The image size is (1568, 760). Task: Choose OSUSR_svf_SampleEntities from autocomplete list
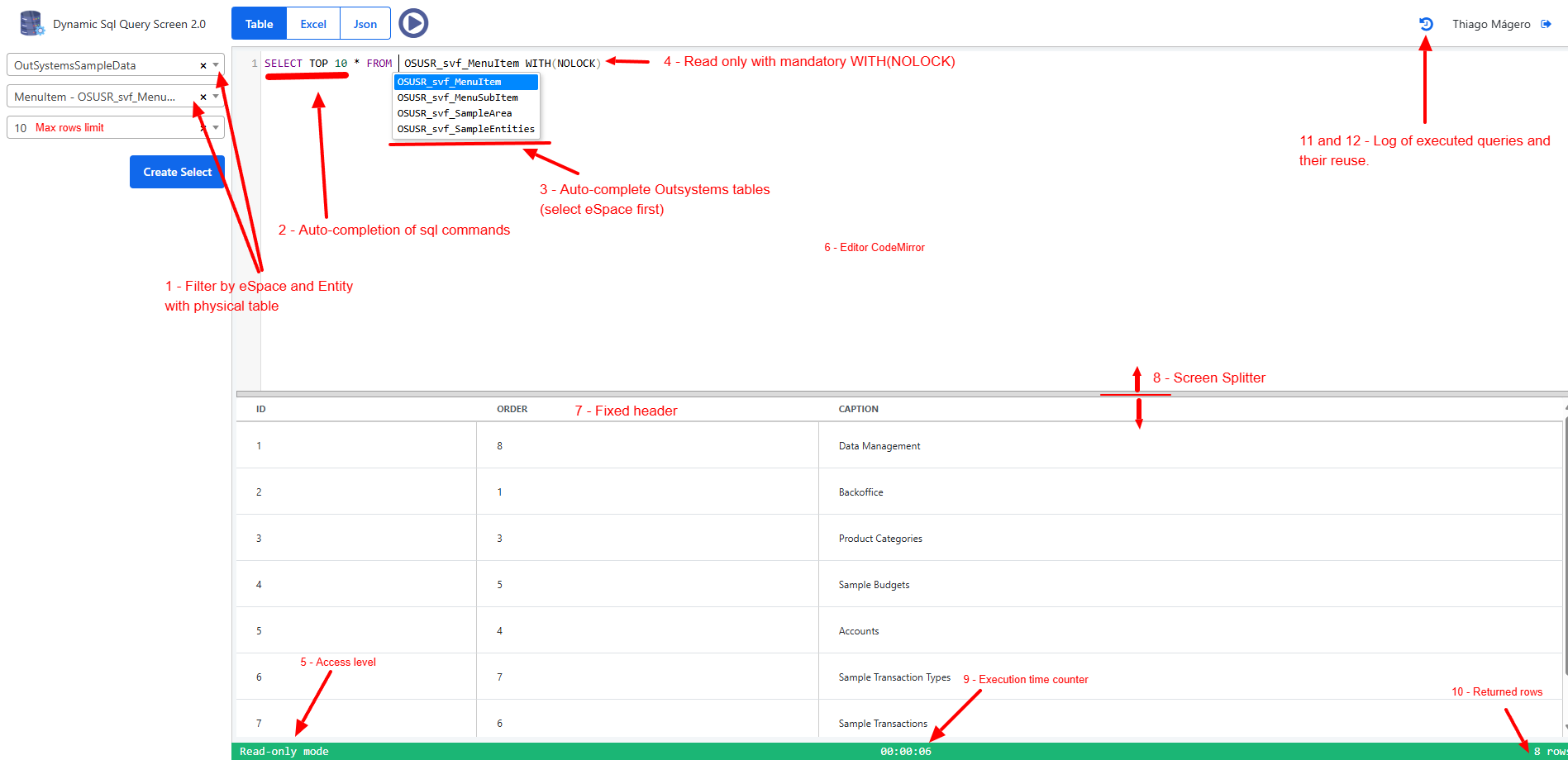click(x=466, y=129)
